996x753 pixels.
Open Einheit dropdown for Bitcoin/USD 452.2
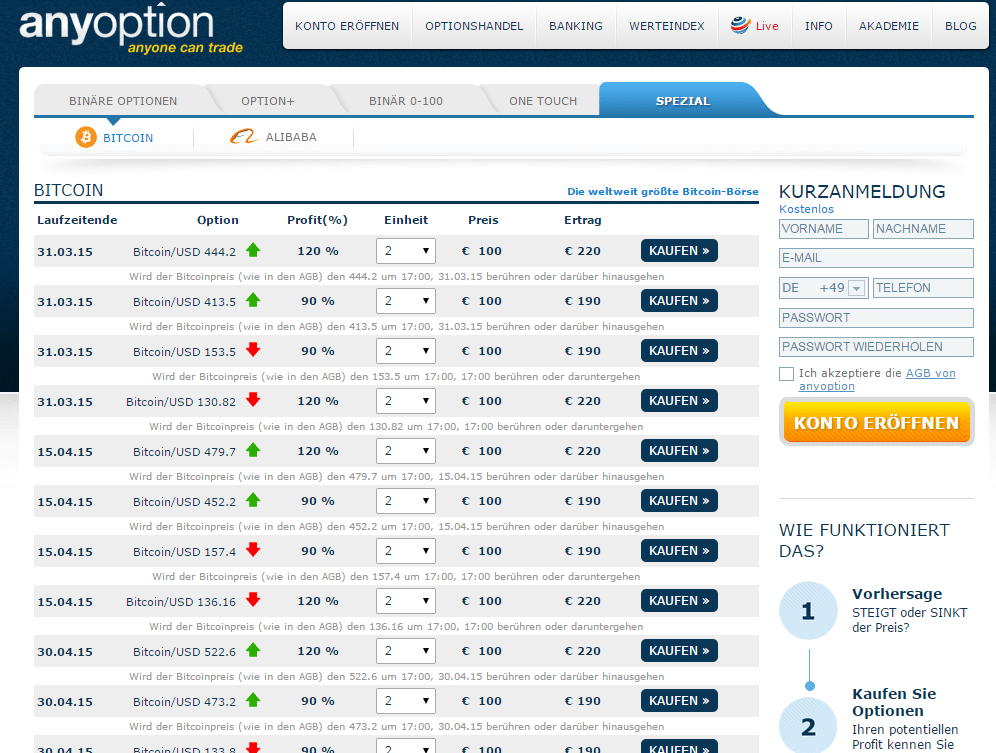coord(406,501)
